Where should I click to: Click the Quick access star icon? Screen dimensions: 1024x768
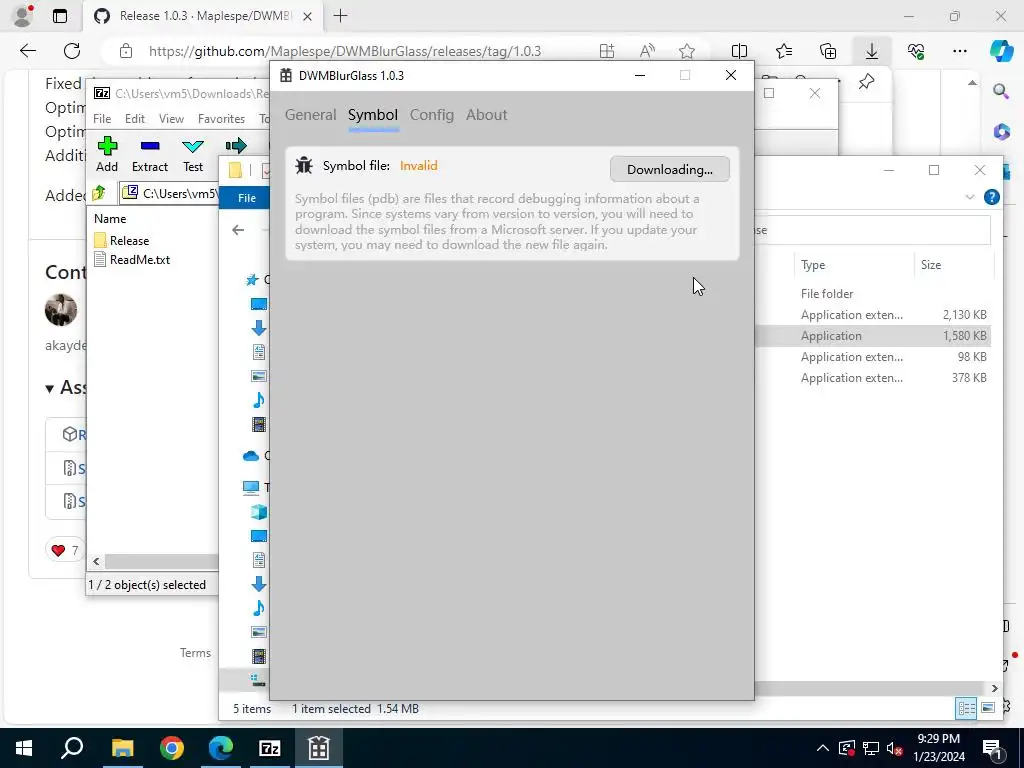click(x=251, y=280)
